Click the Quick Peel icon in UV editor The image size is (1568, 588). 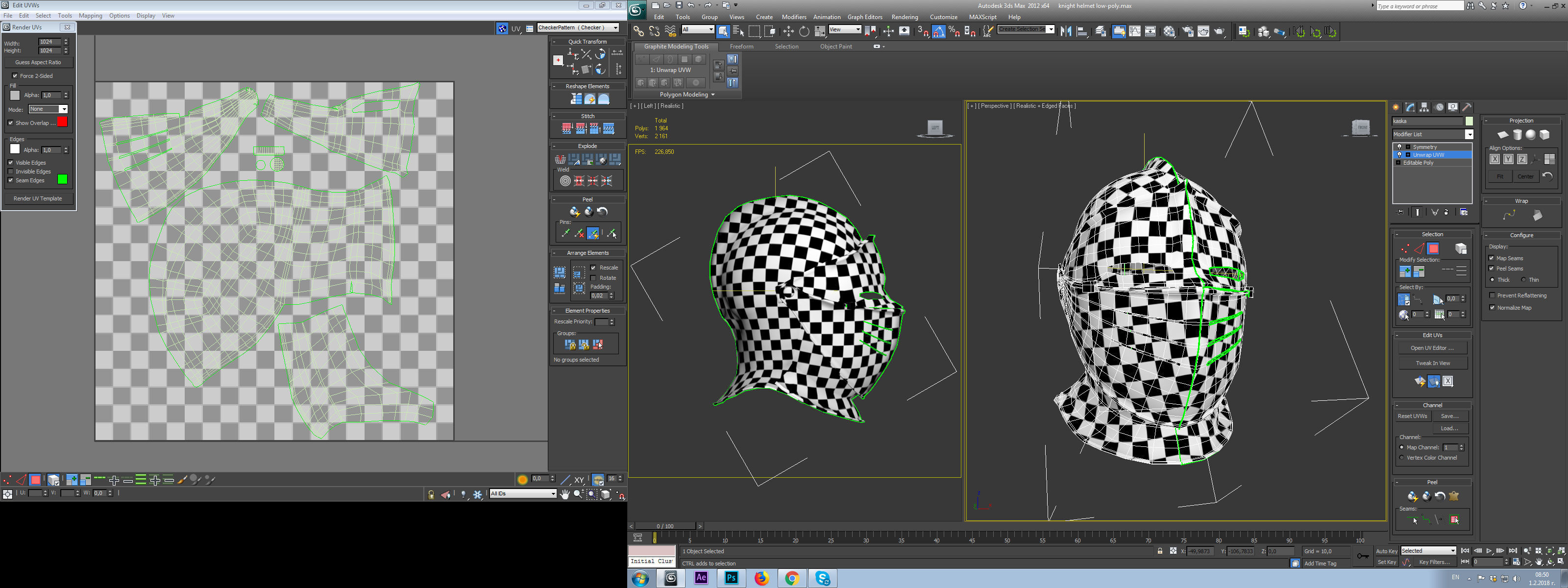(575, 212)
